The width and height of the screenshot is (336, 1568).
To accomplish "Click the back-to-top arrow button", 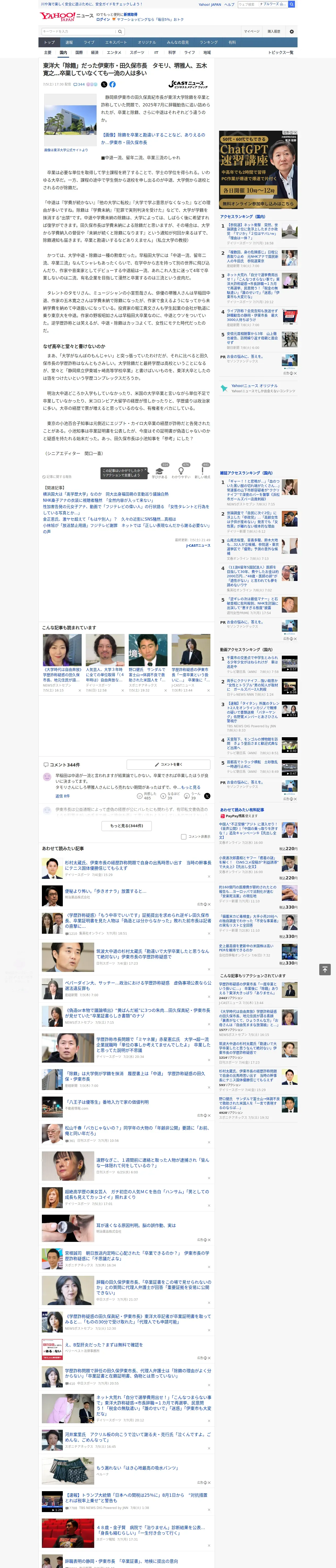I will 325,969.
